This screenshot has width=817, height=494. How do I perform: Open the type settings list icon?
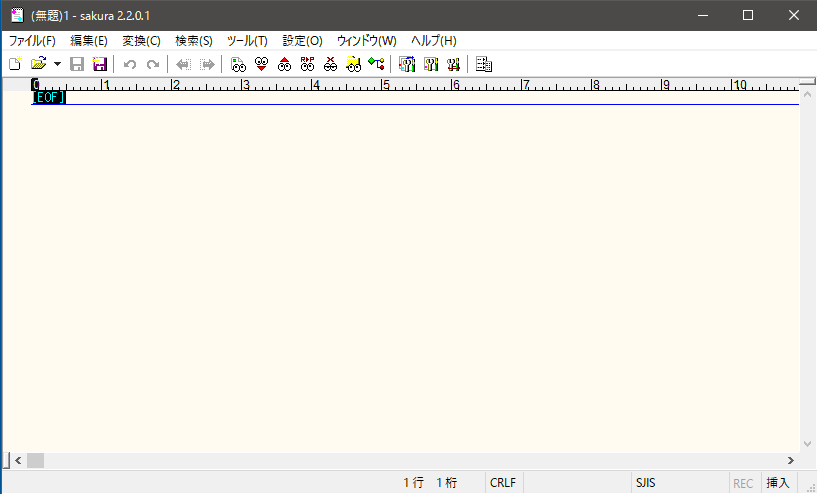tap(407, 64)
